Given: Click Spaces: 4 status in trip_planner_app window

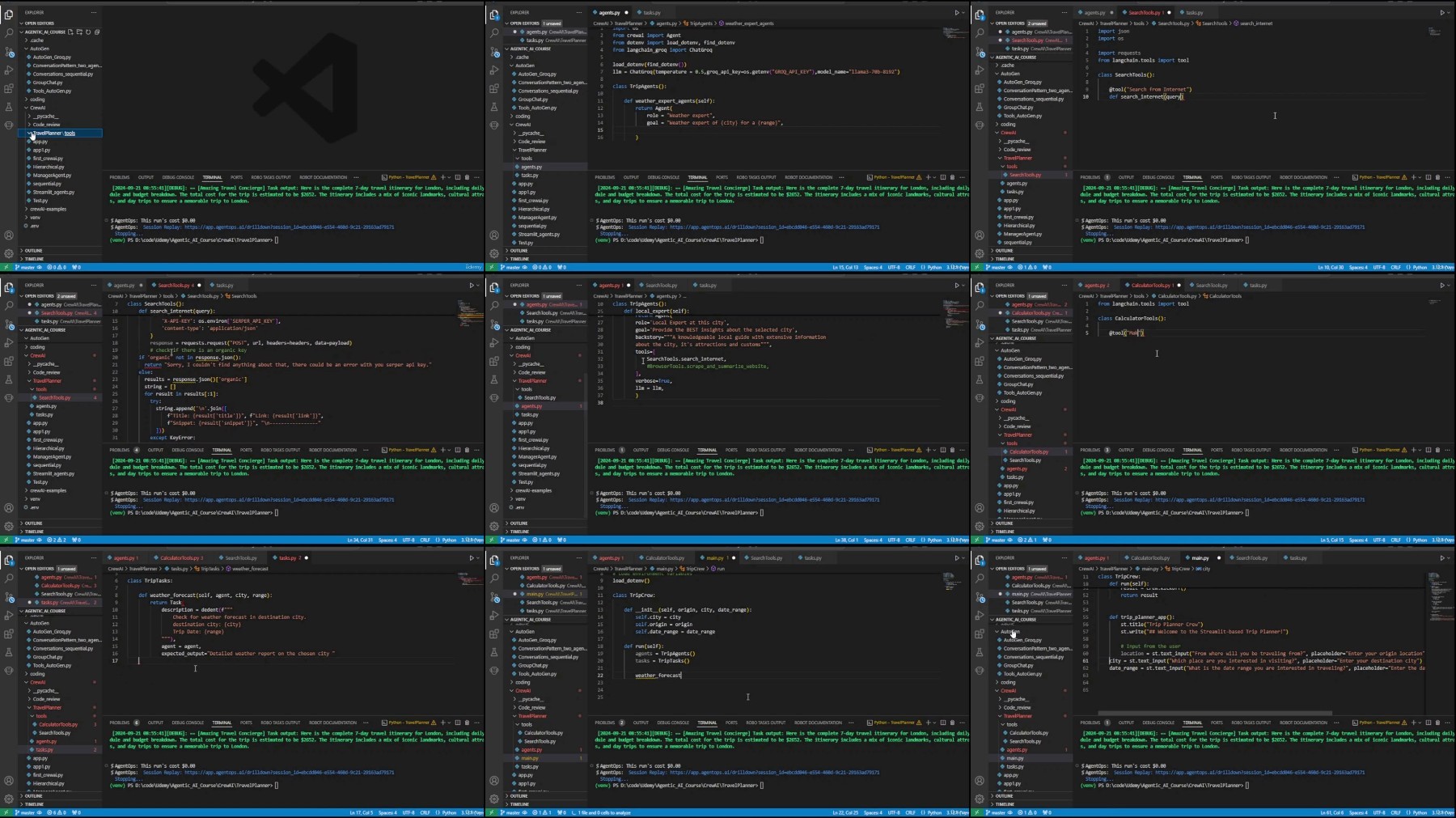Looking at the screenshot, I should pos(1359,812).
